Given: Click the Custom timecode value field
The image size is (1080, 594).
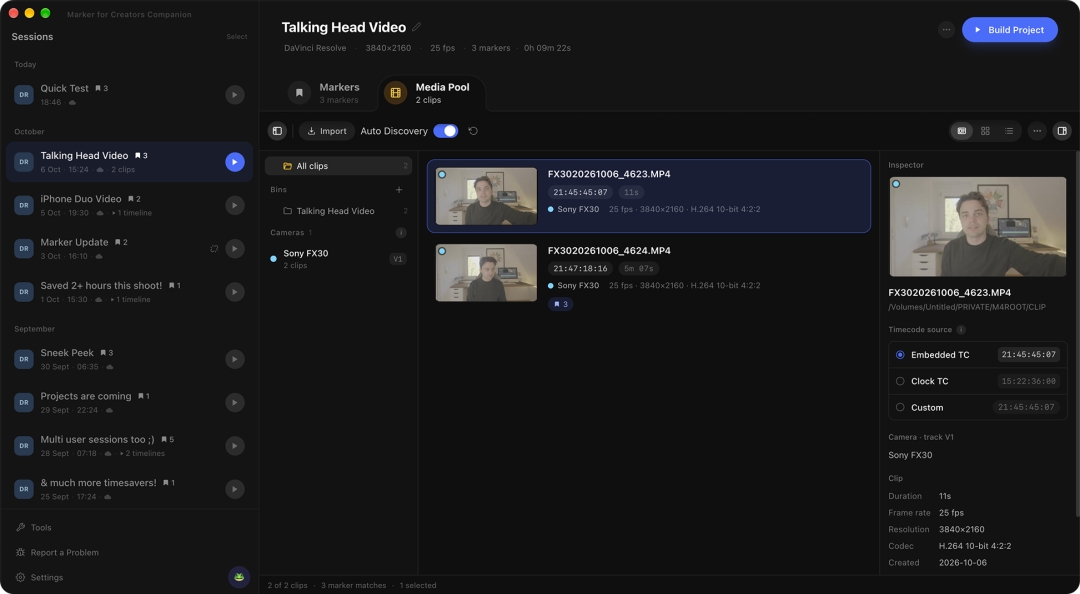Looking at the screenshot, I should pos(1028,407).
